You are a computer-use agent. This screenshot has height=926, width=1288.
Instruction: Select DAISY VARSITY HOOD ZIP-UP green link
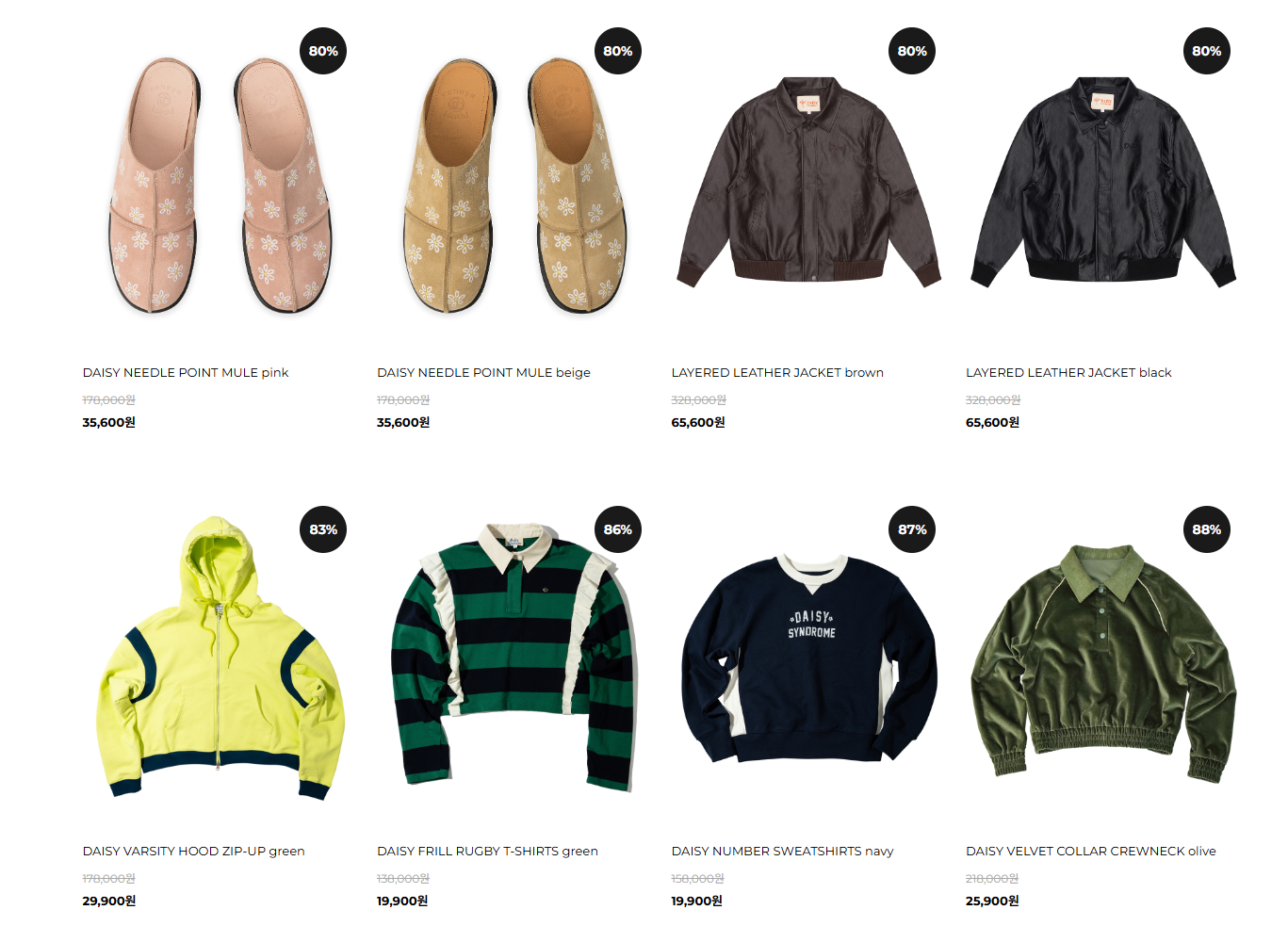(194, 851)
